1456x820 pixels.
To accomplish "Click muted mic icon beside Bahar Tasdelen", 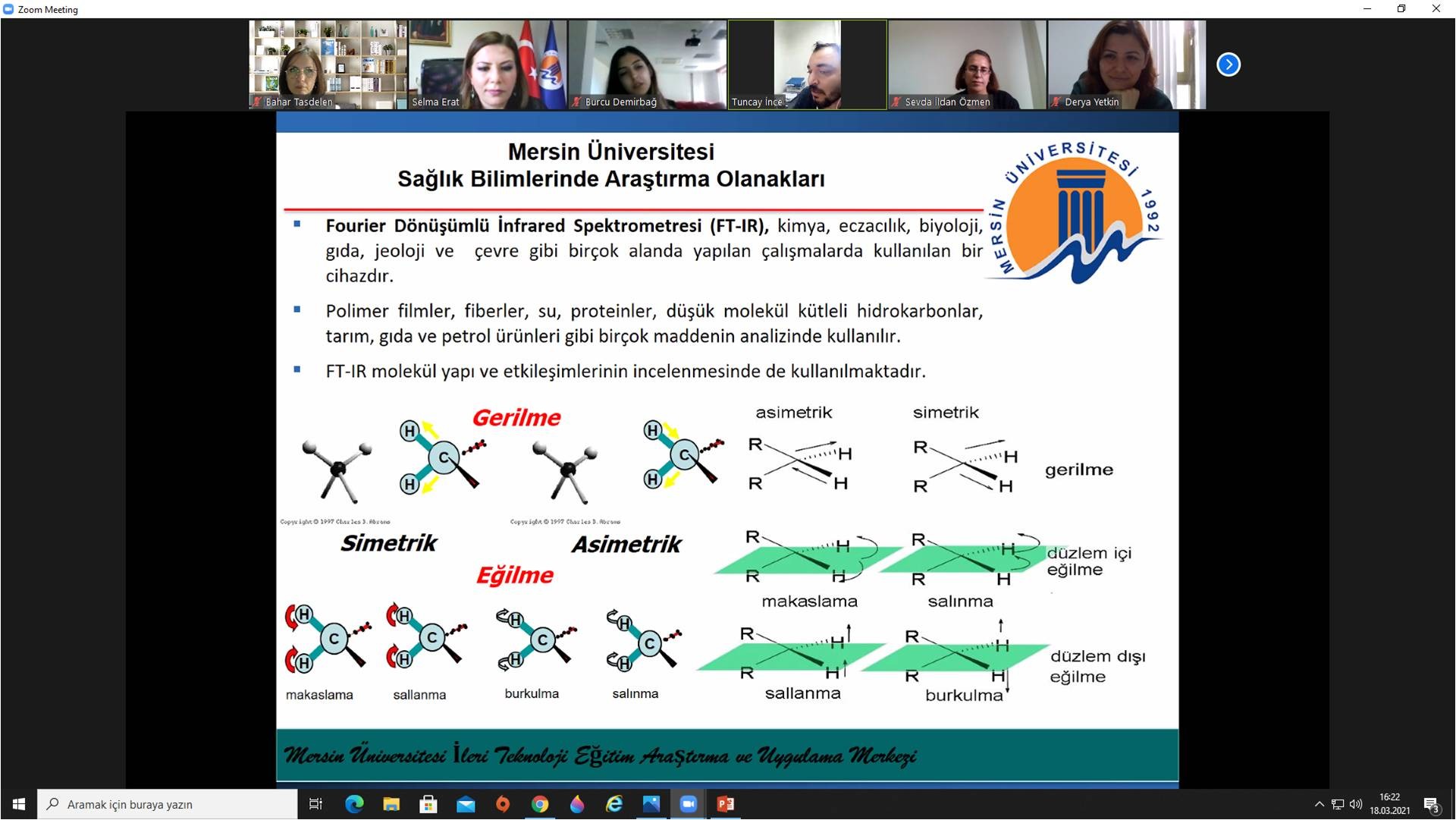I will tap(257, 102).
